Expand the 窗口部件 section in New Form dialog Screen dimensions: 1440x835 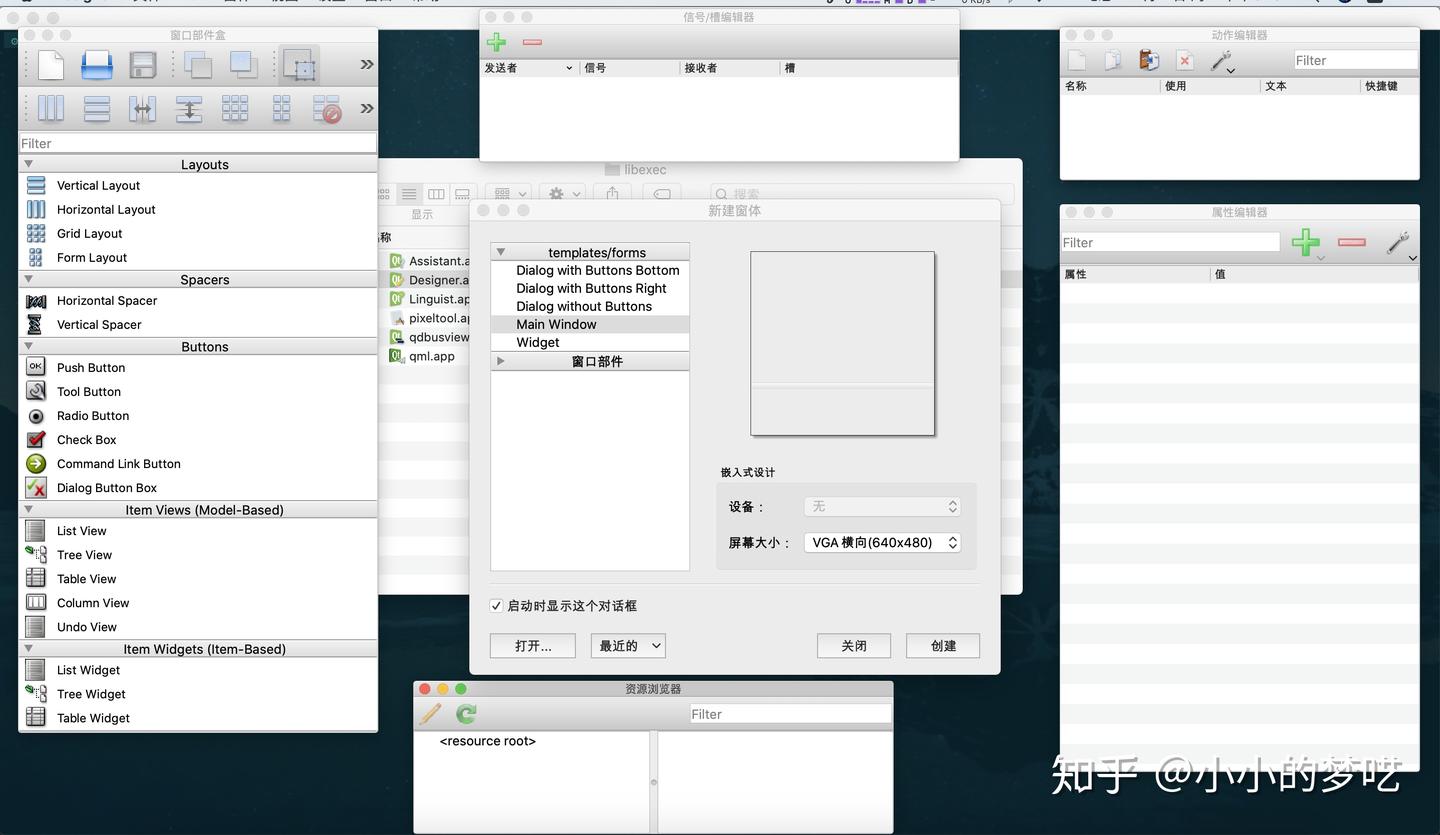pyautogui.click(x=500, y=361)
